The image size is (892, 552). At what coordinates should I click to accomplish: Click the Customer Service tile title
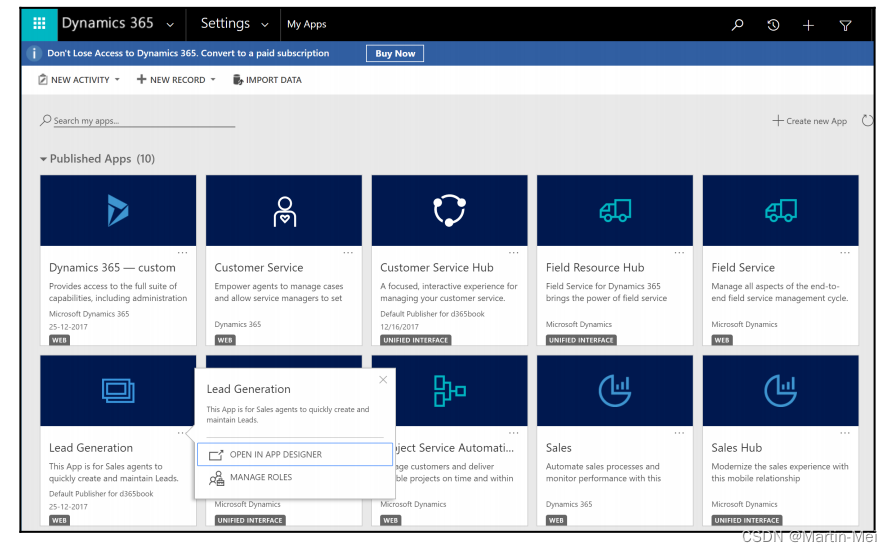[259, 267]
